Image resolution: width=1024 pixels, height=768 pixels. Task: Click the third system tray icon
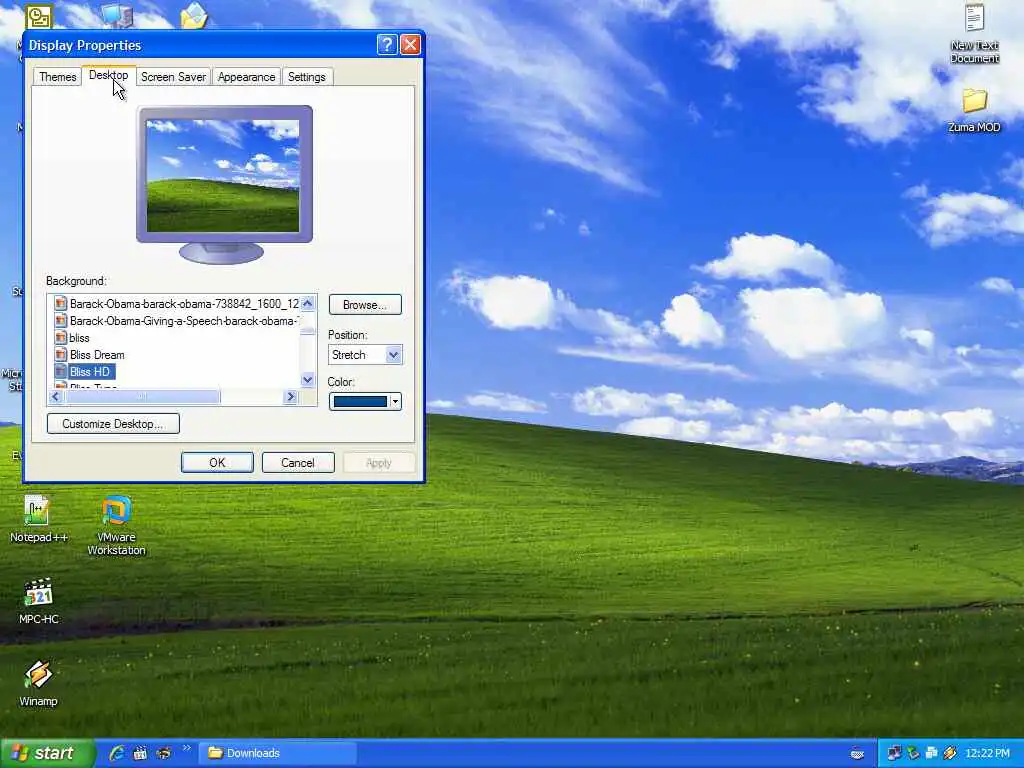[x=931, y=753]
